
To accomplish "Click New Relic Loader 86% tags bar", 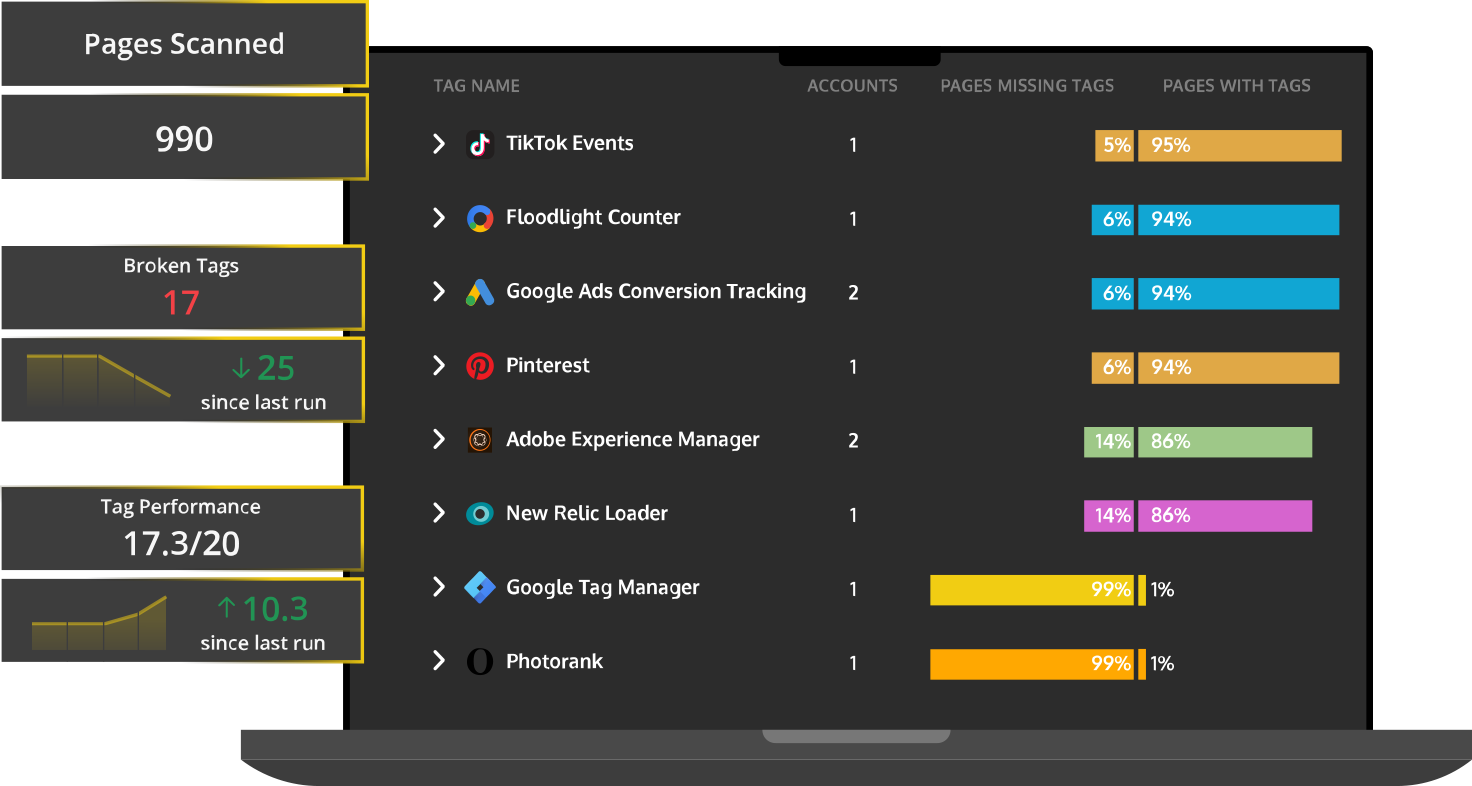I will (x=1225, y=516).
